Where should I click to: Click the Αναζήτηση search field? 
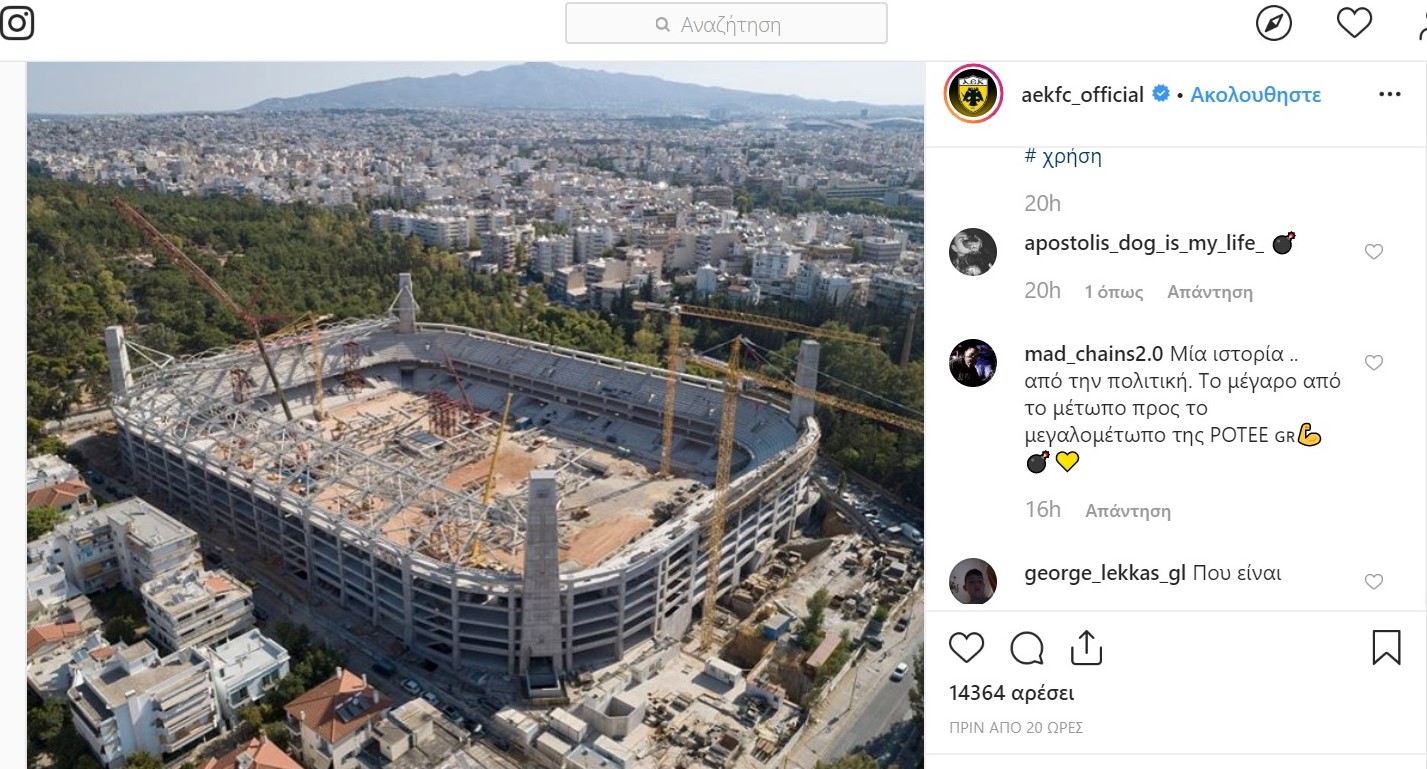726,23
